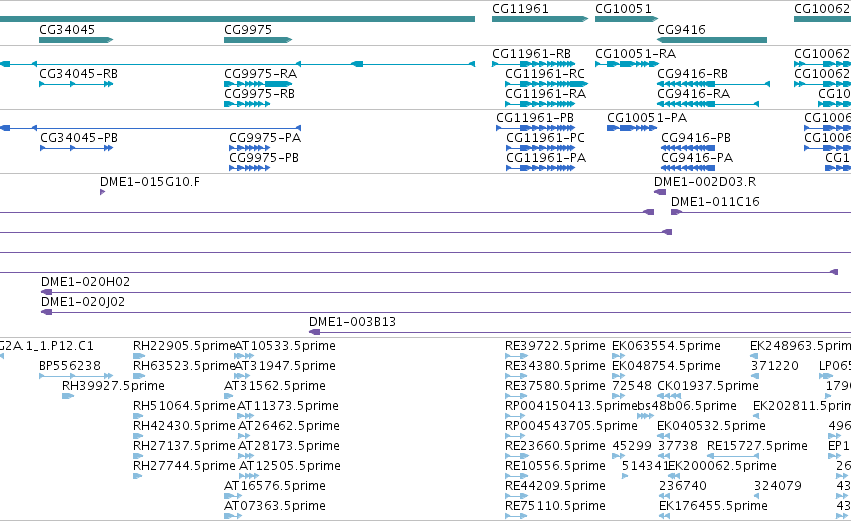Open EST EK048754.5prime
The image size is (851, 521).
[x=666, y=366]
